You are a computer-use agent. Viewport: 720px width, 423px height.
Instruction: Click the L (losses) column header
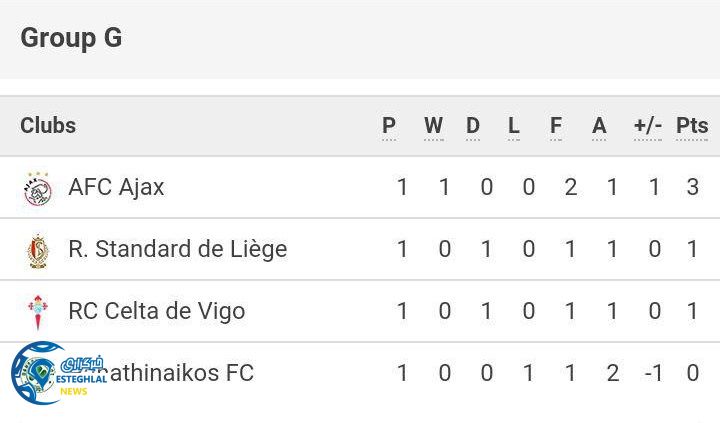point(514,126)
